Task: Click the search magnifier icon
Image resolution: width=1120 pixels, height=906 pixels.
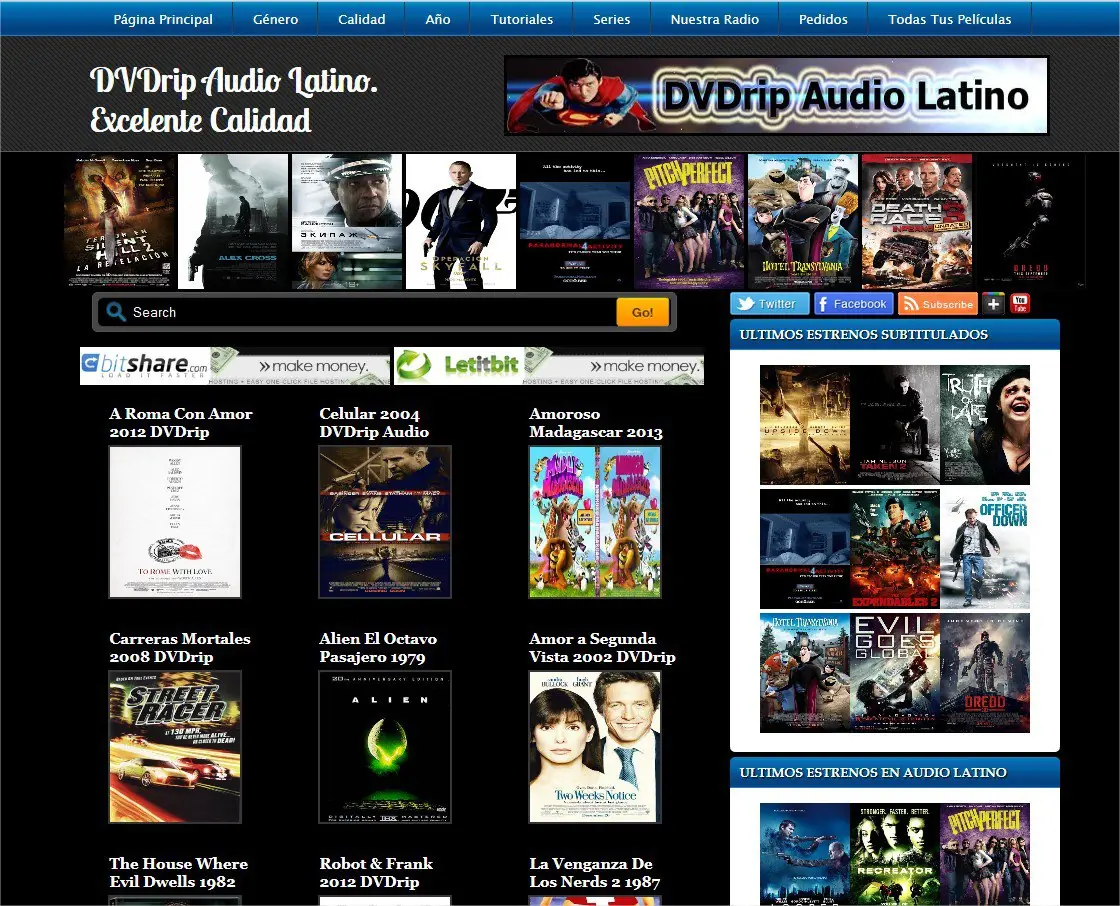Action: [x=115, y=312]
